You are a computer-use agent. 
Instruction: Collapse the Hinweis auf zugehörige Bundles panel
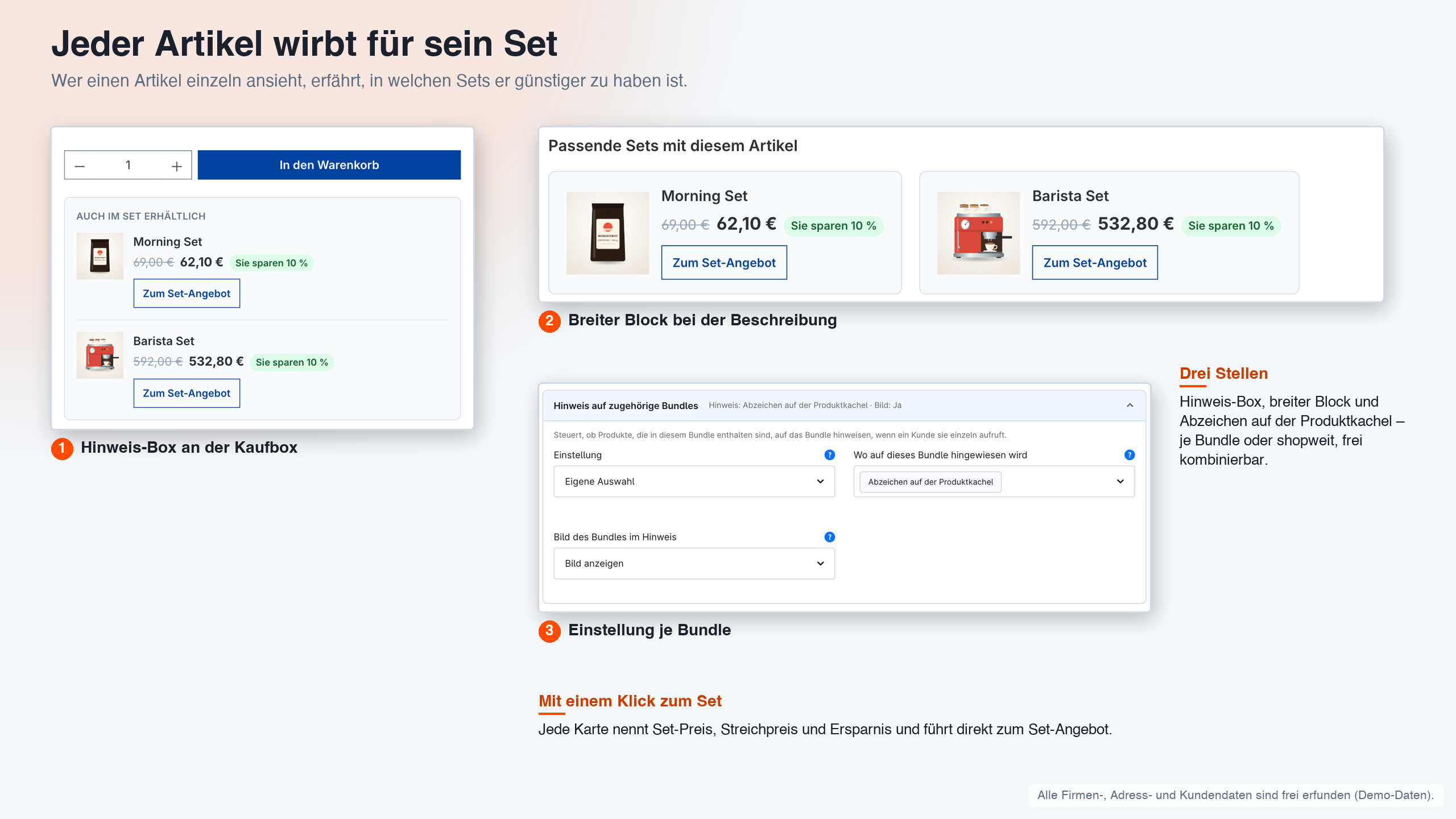pos(1130,406)
